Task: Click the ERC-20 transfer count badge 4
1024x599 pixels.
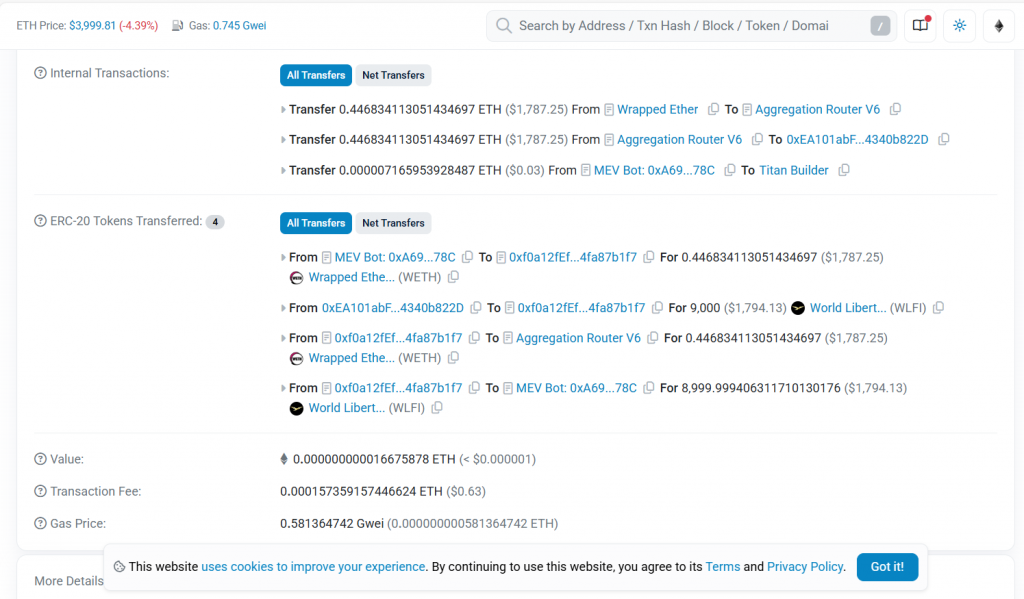Action: [x=215, y=221]
